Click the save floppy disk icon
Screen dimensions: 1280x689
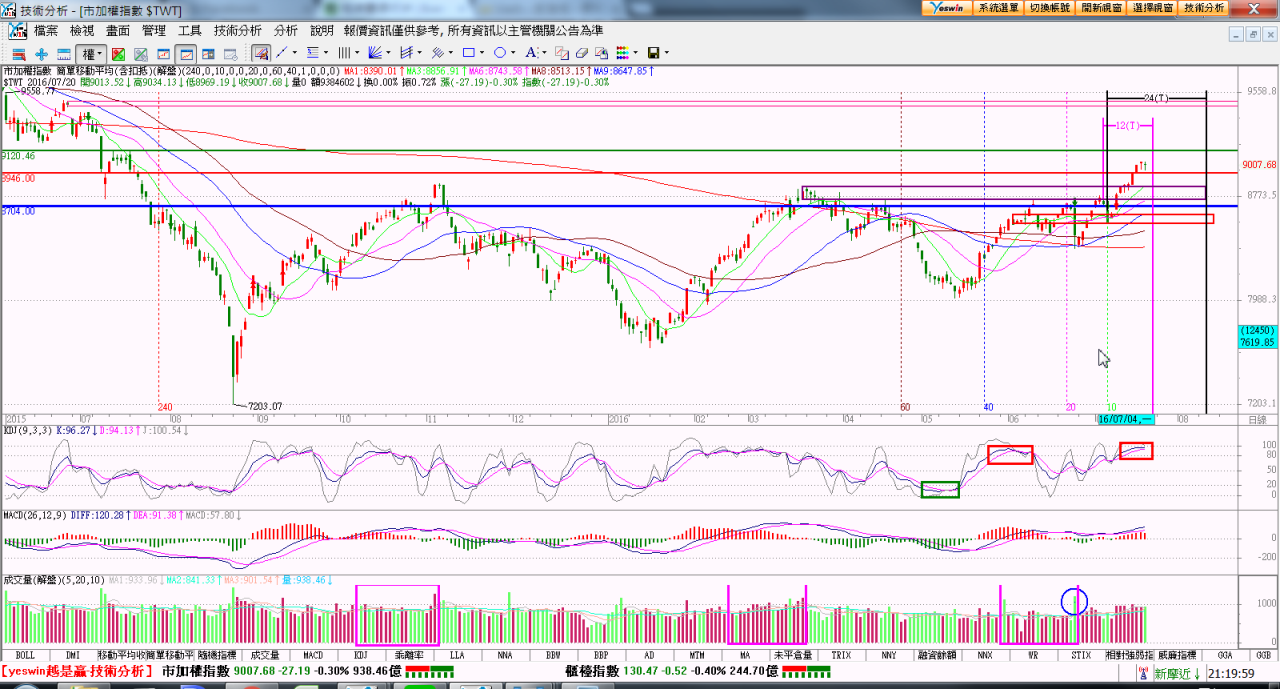pos(653,53)
